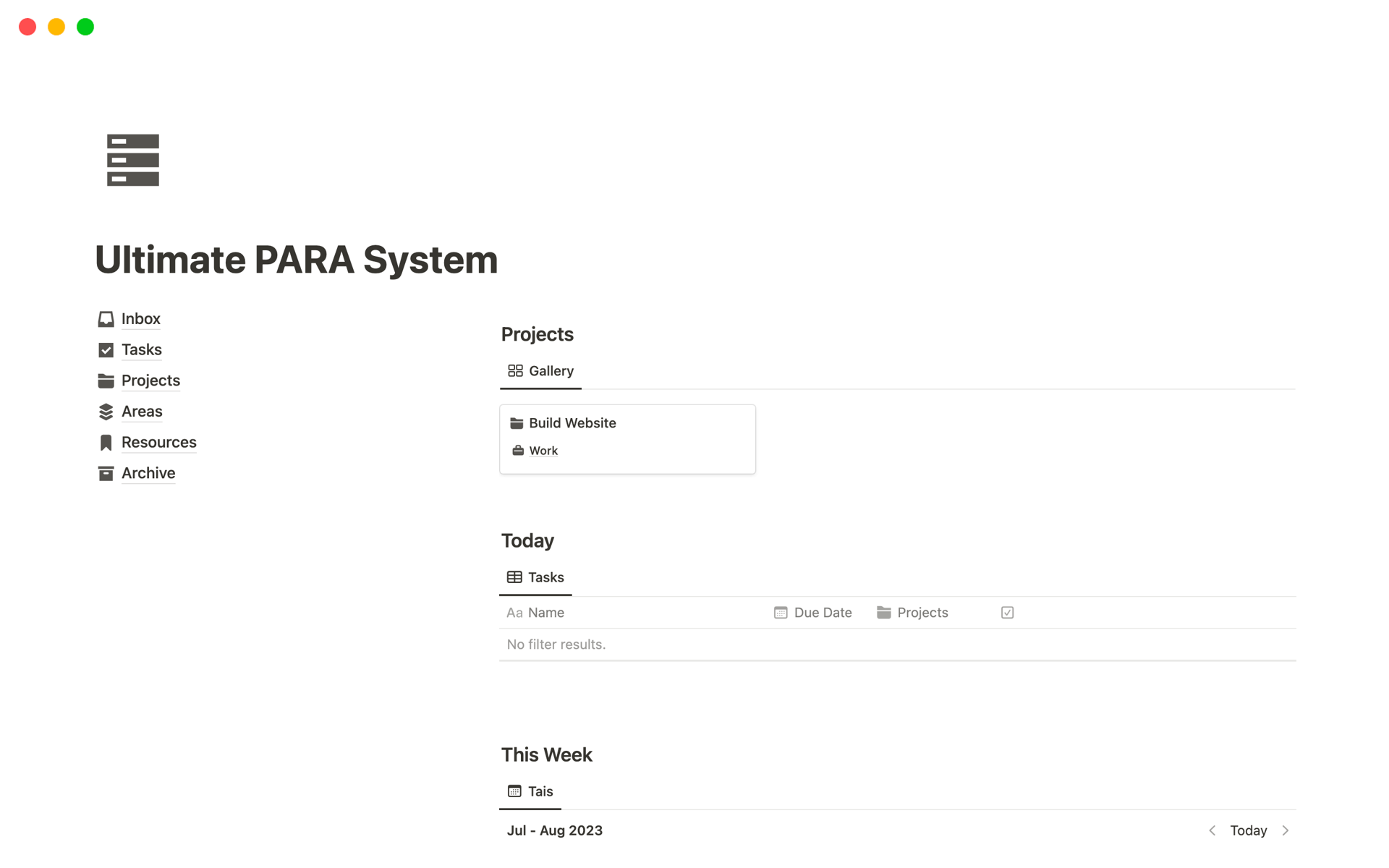Jump to Today in the calendar
The height and width of the screenshot is (868, 1389).
click(1249, 830)
